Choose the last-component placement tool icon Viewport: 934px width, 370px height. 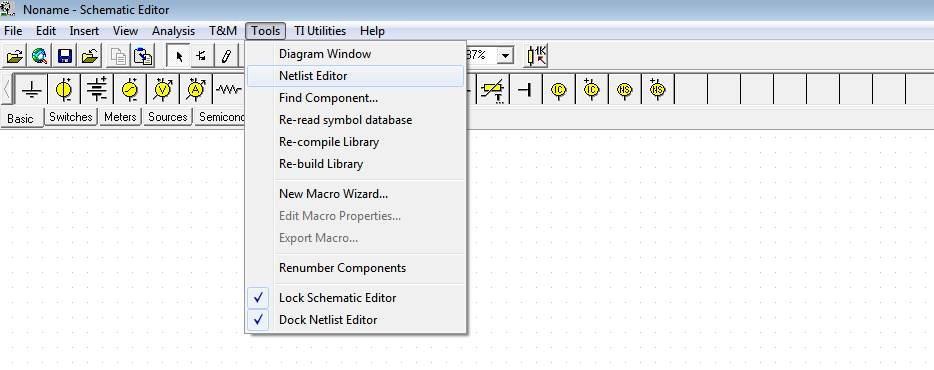point(202,57)
